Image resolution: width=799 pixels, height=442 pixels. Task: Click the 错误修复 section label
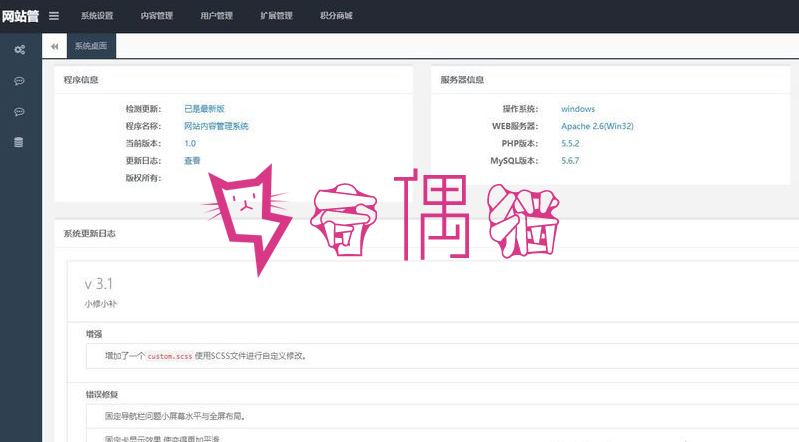(102, 394)
